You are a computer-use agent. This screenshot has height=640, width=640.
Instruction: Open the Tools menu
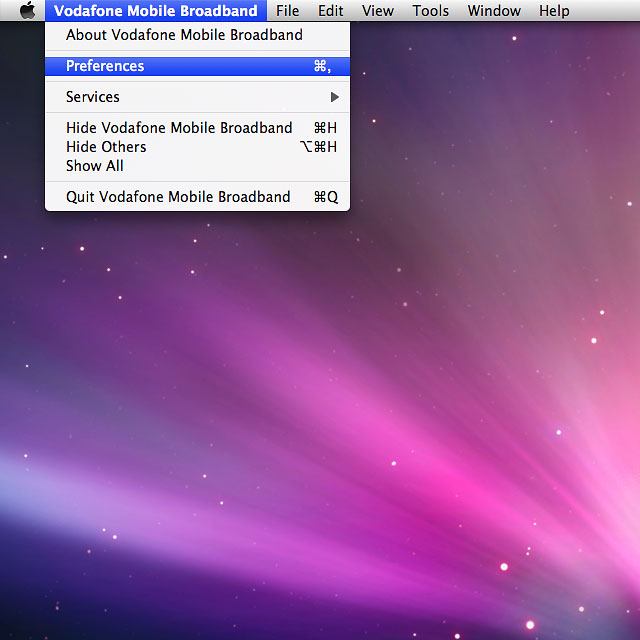430,11
